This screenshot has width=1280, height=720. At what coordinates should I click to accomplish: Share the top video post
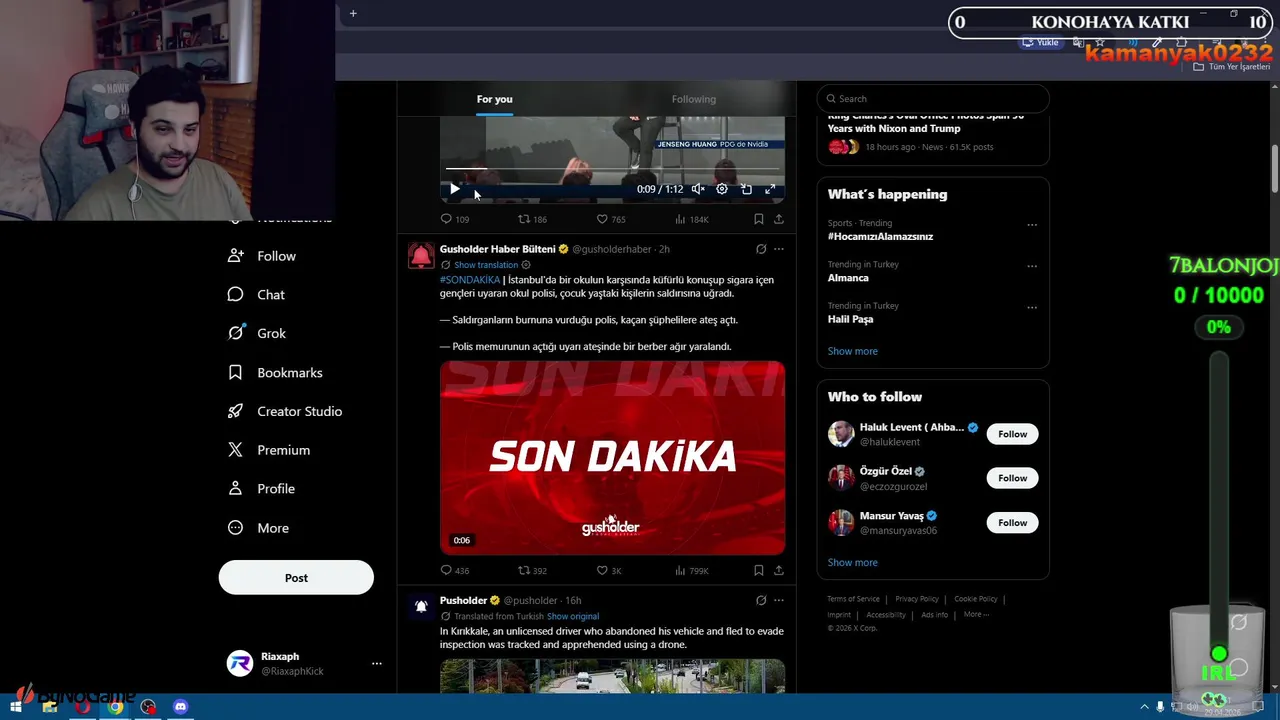tap(779, 219)
